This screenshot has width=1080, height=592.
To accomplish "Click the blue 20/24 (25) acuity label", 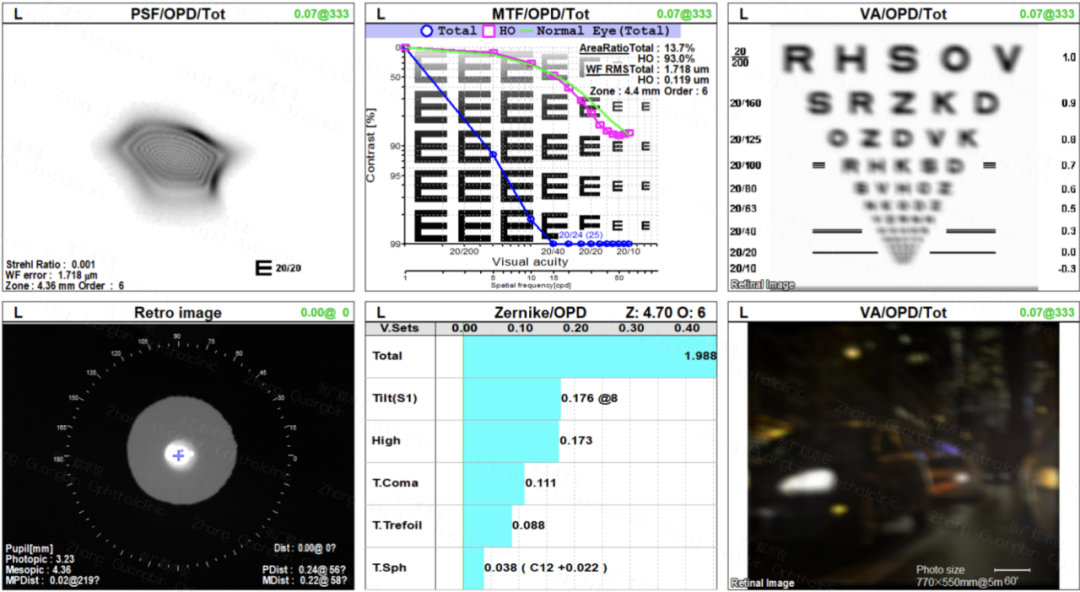I will click(x=581, y=236).
